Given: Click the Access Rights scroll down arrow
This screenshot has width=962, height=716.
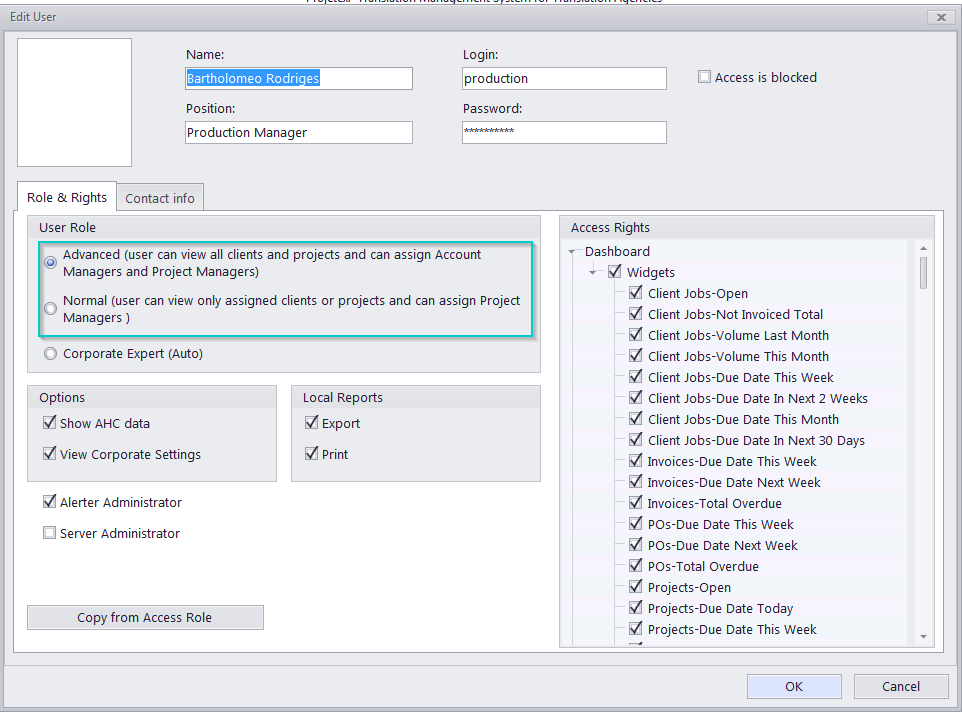Looking at the screenshot, I should click(923, 637).
